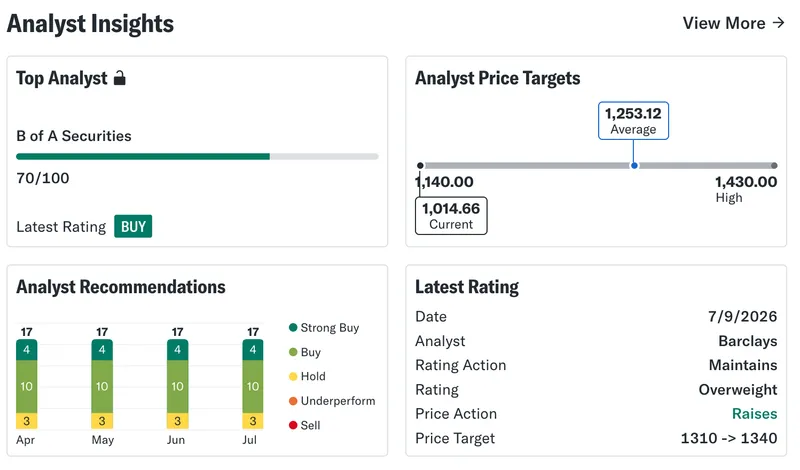The width and height of the screenshot is (800, 470).
Task: Click the green Raises price action text
Action: 754,413
